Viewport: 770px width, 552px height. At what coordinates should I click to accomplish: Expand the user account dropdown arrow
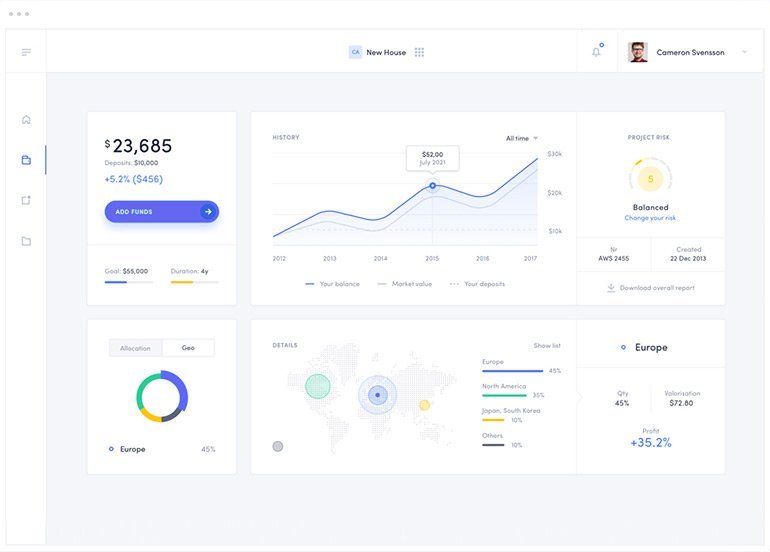745,52
